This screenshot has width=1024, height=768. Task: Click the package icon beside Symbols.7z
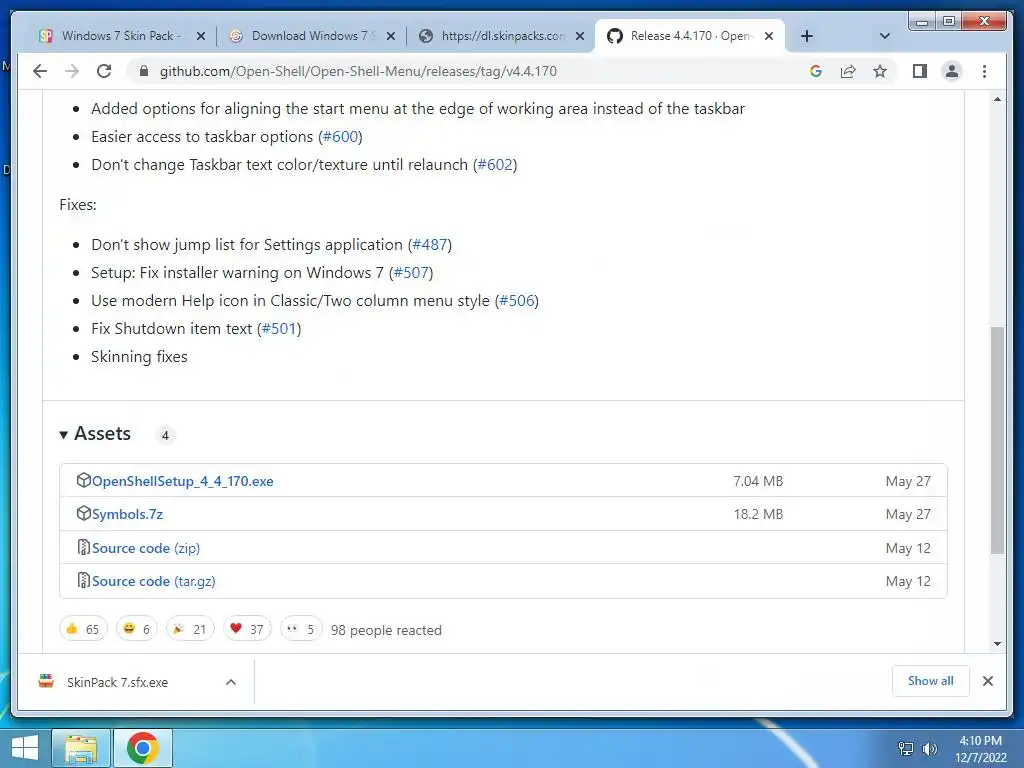pos(84,513)
